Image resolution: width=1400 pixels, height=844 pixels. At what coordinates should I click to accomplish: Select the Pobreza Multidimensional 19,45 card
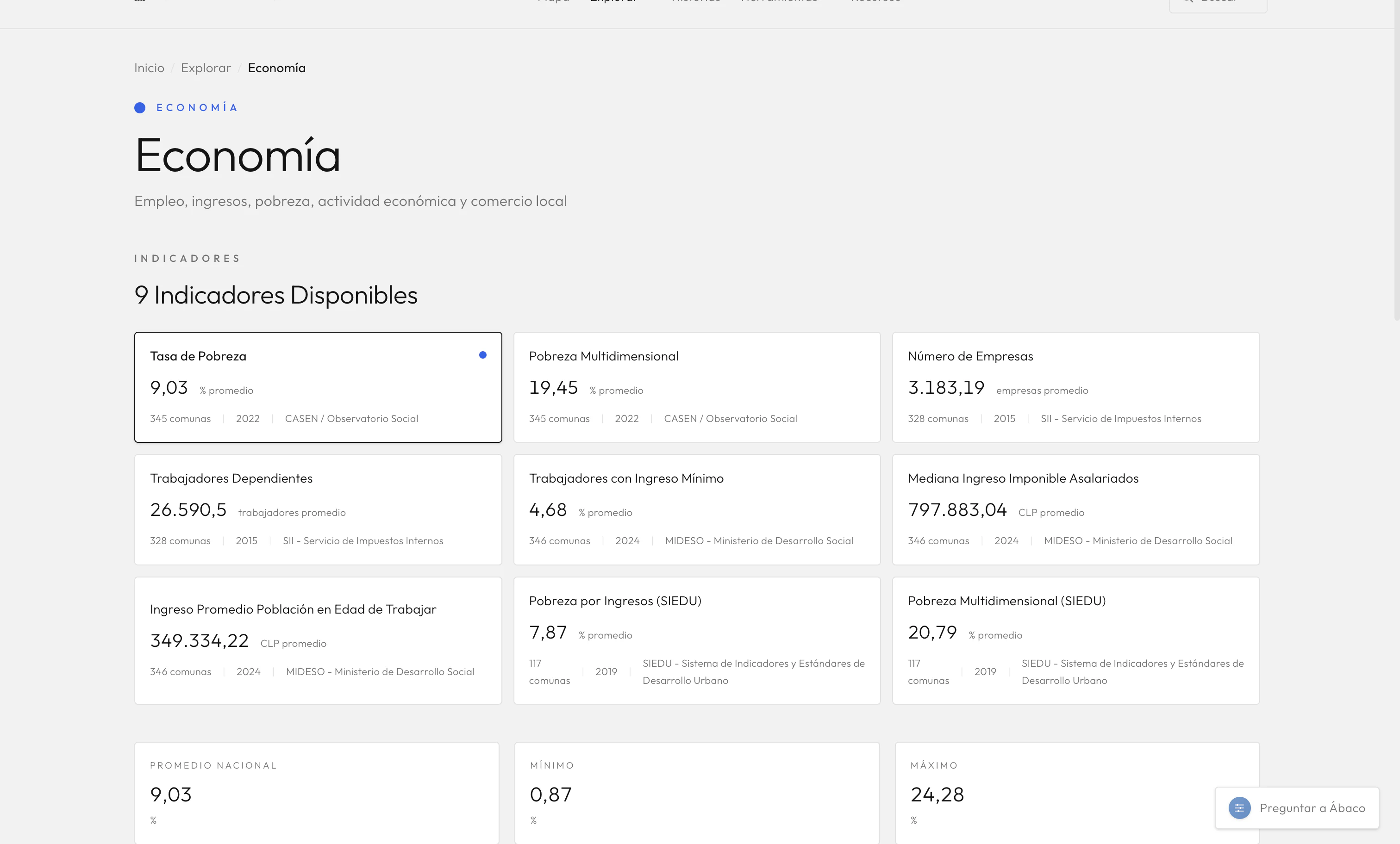coord(697,387)
